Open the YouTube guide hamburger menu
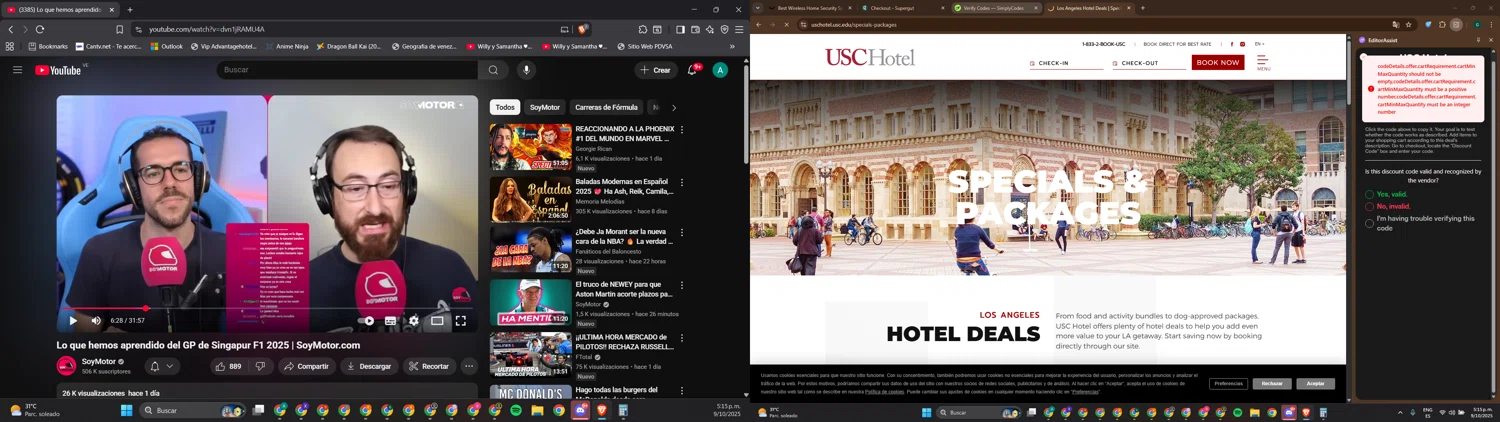 [17, 70]
